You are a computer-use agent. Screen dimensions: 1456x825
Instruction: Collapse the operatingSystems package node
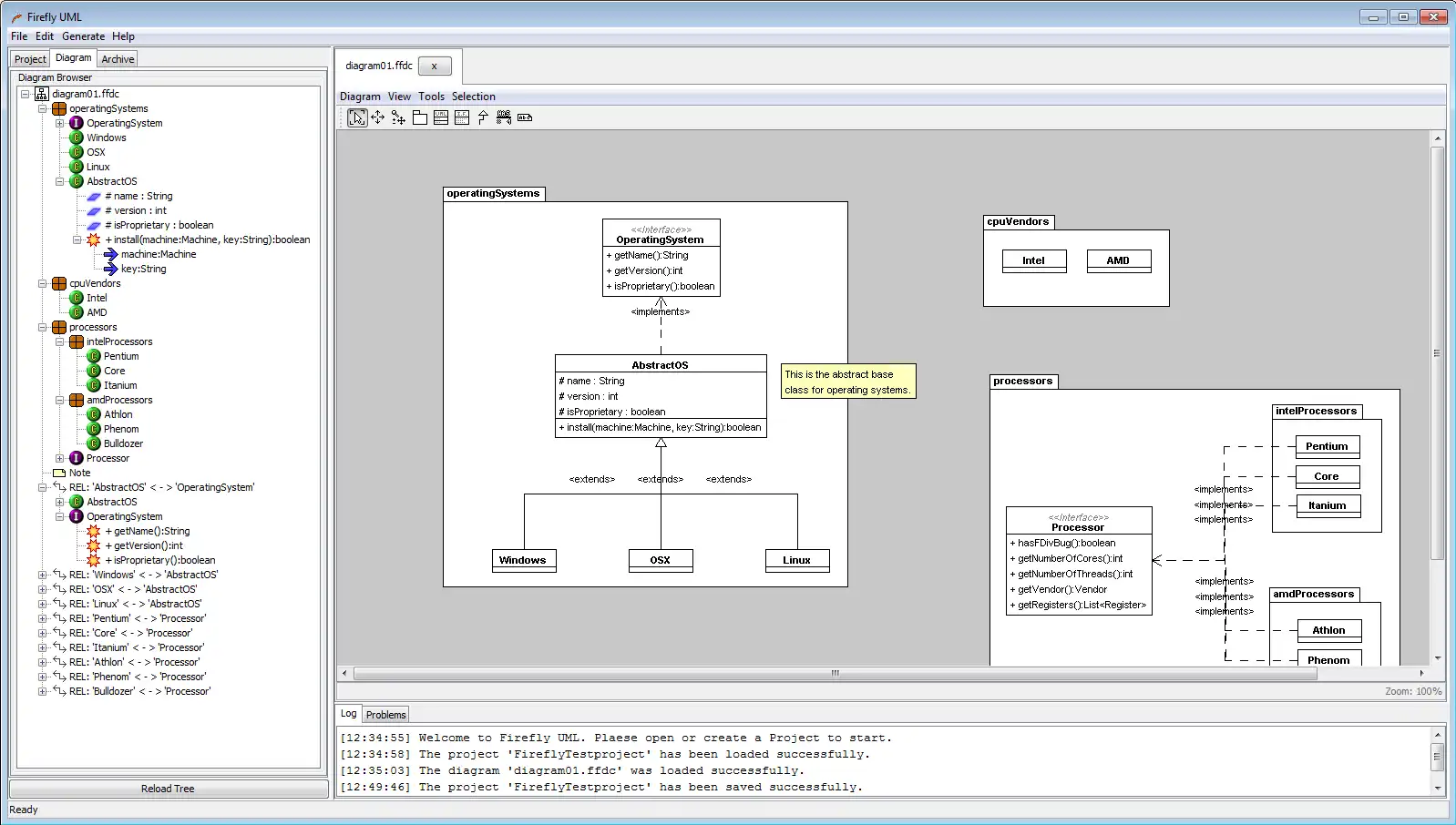click(x=42, y=108)
